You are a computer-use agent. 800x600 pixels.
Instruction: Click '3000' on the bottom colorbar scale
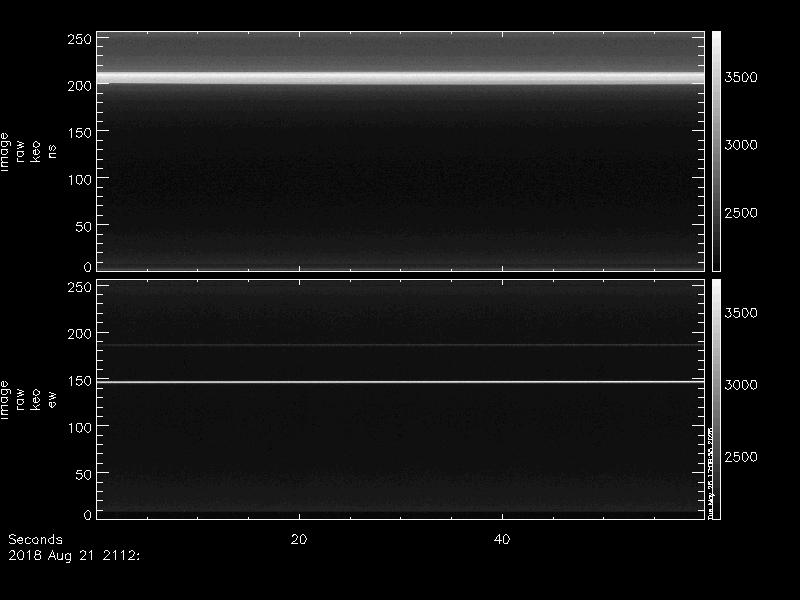point(741,385)
